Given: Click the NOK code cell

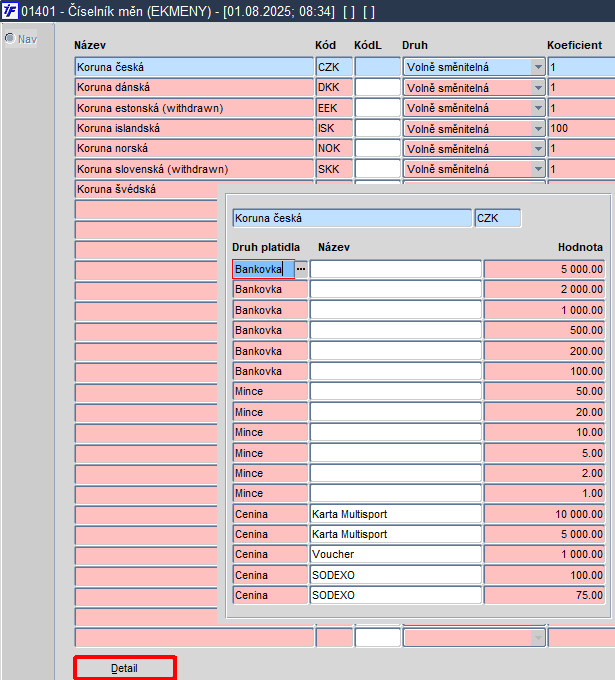Looking at the screenshot, I should click(334, 149).
